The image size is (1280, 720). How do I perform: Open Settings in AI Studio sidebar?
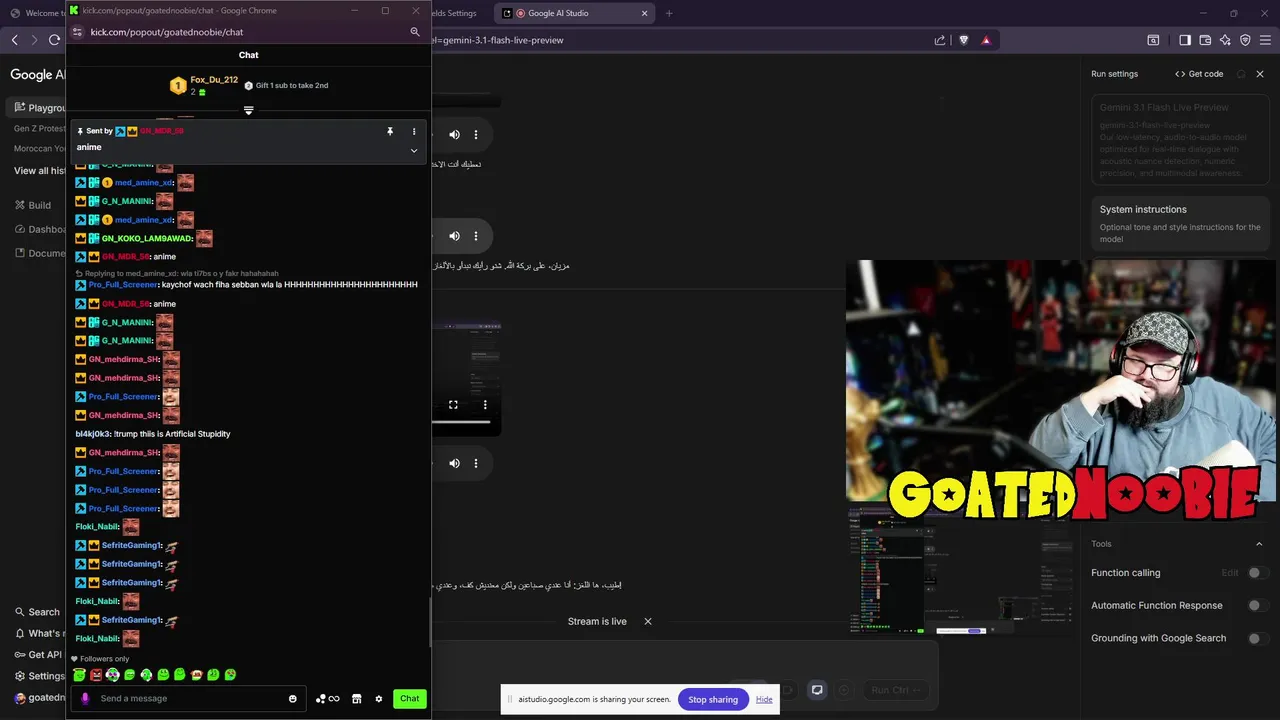39,676
